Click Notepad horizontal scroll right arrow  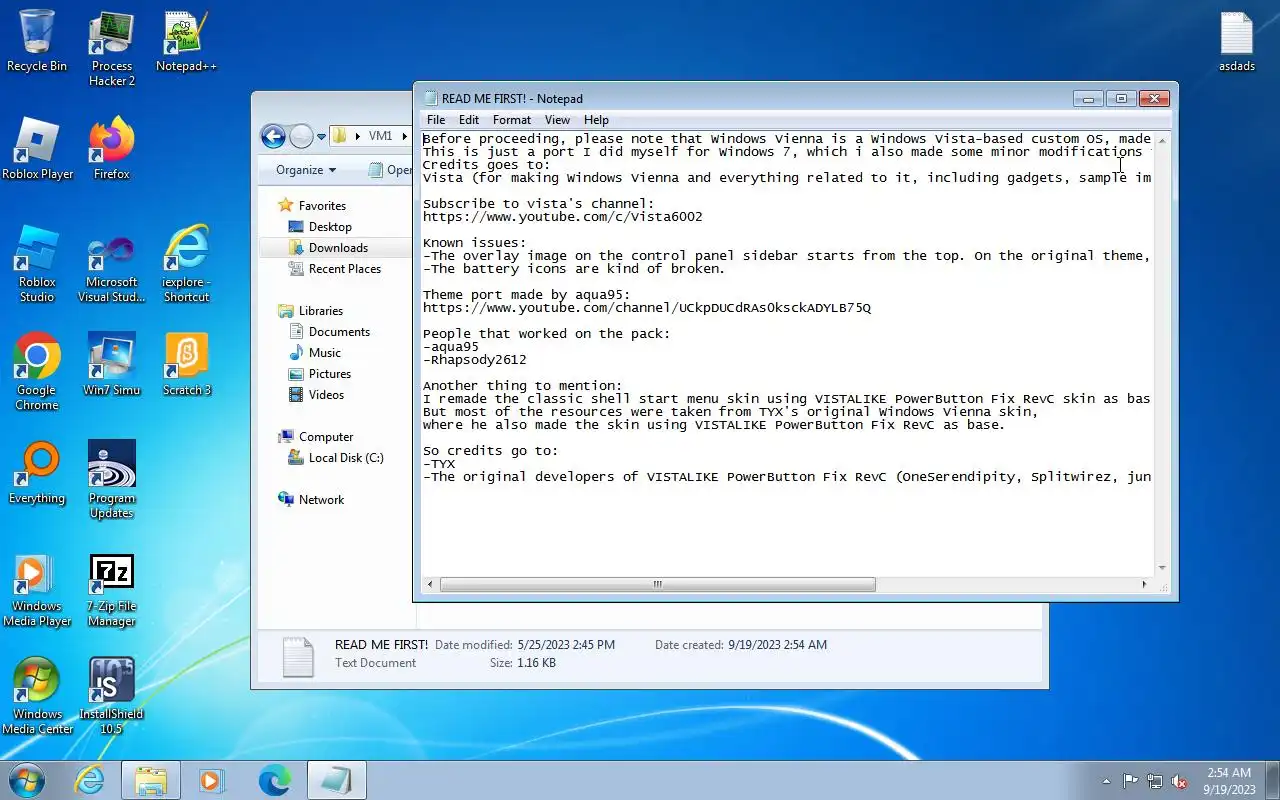point(1145,584)
